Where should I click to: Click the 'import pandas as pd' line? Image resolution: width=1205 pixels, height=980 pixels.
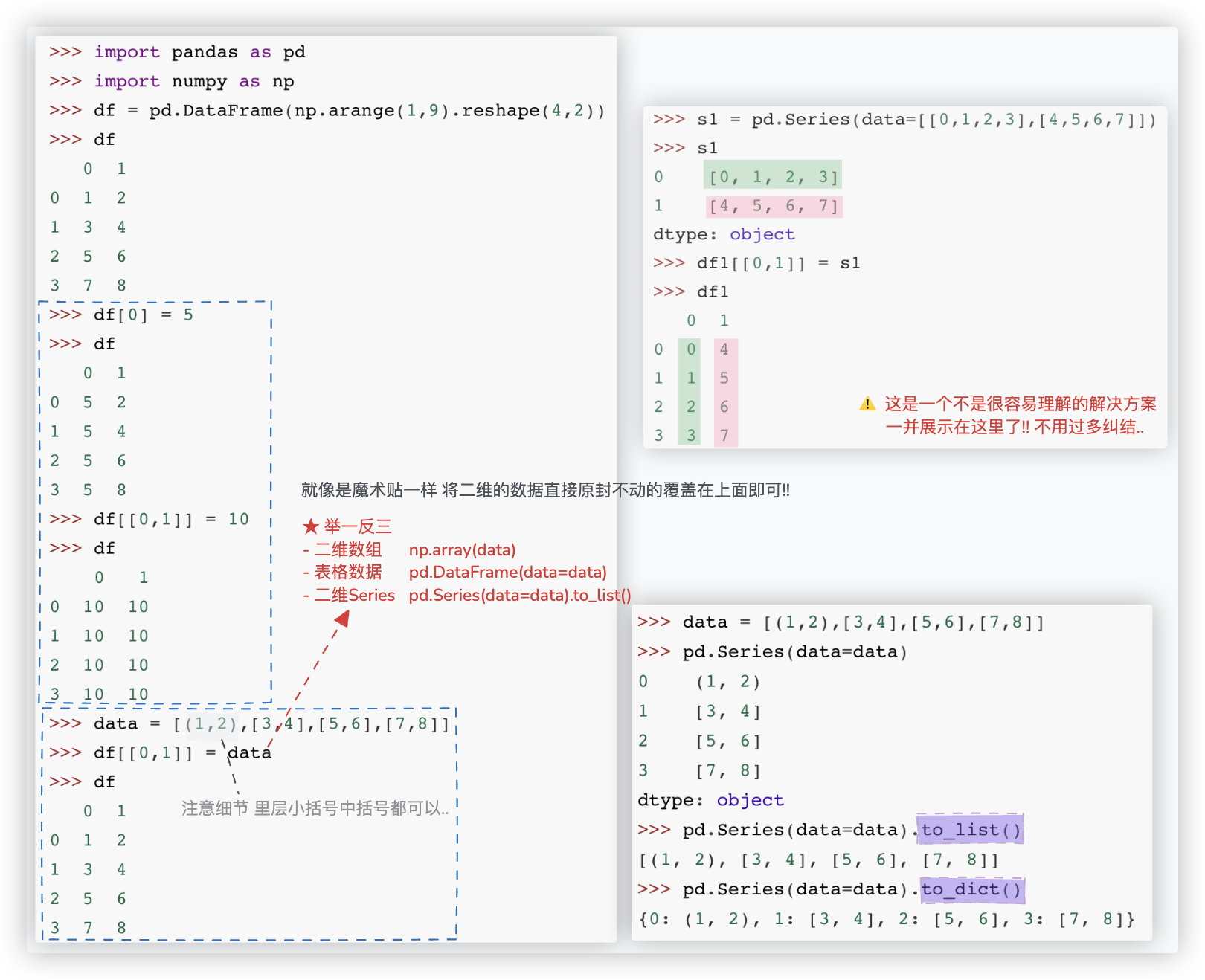point(199,52)
